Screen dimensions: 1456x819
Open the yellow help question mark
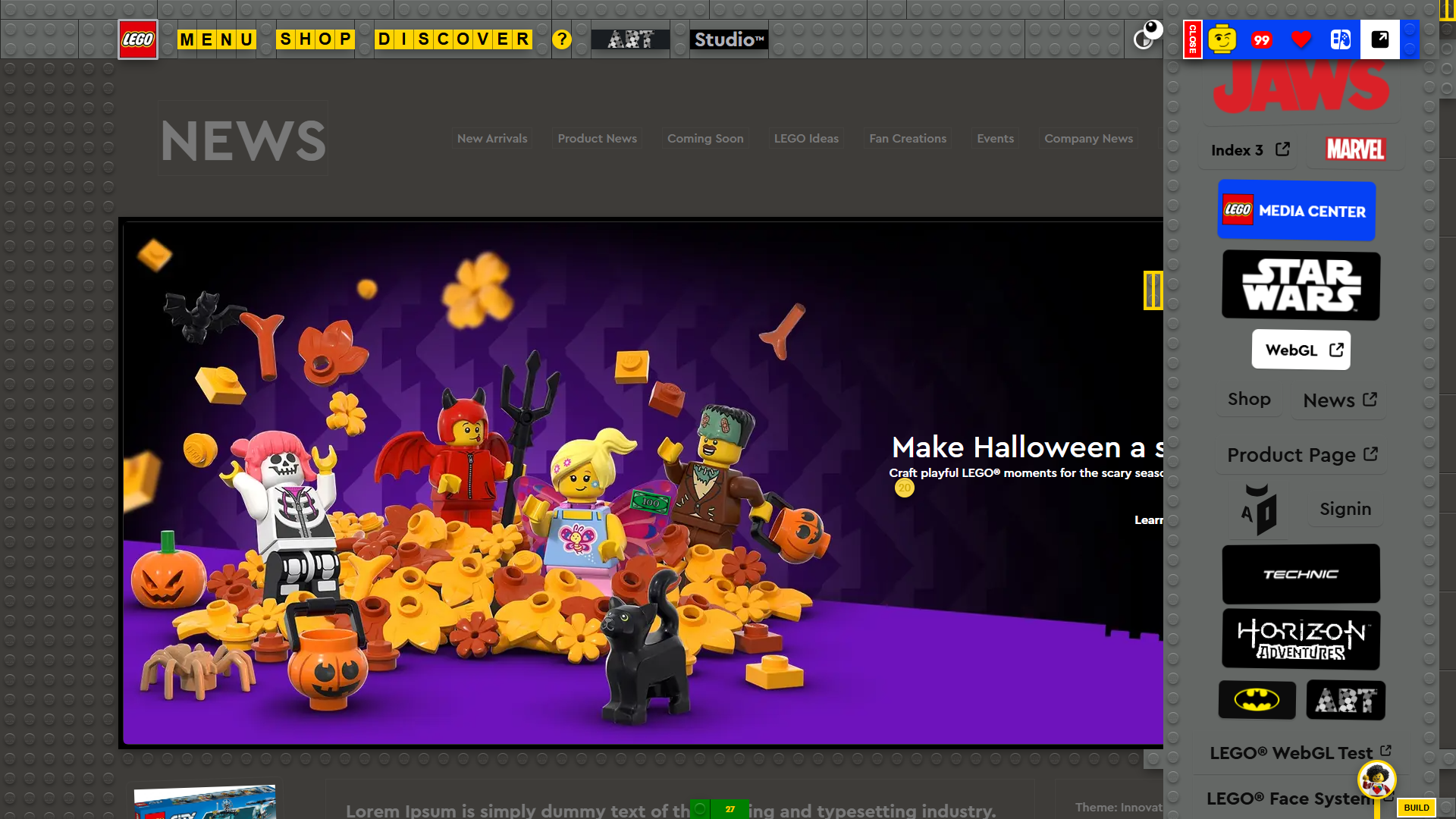[561, 39]
